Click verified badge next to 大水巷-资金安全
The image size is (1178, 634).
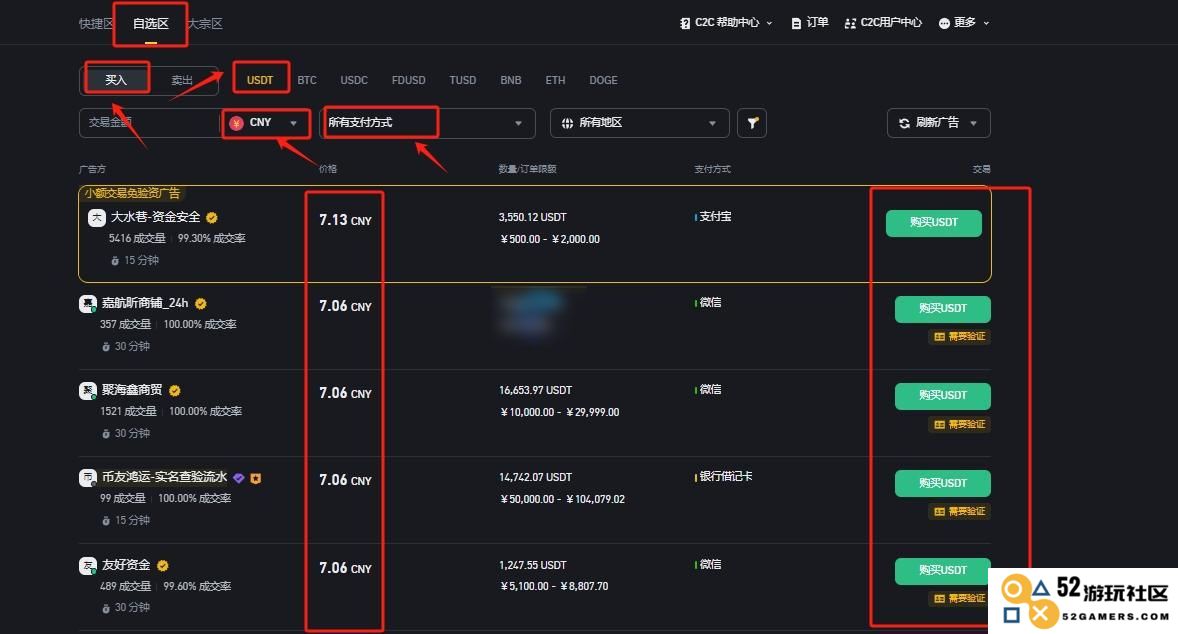click(x=212, y=218)
